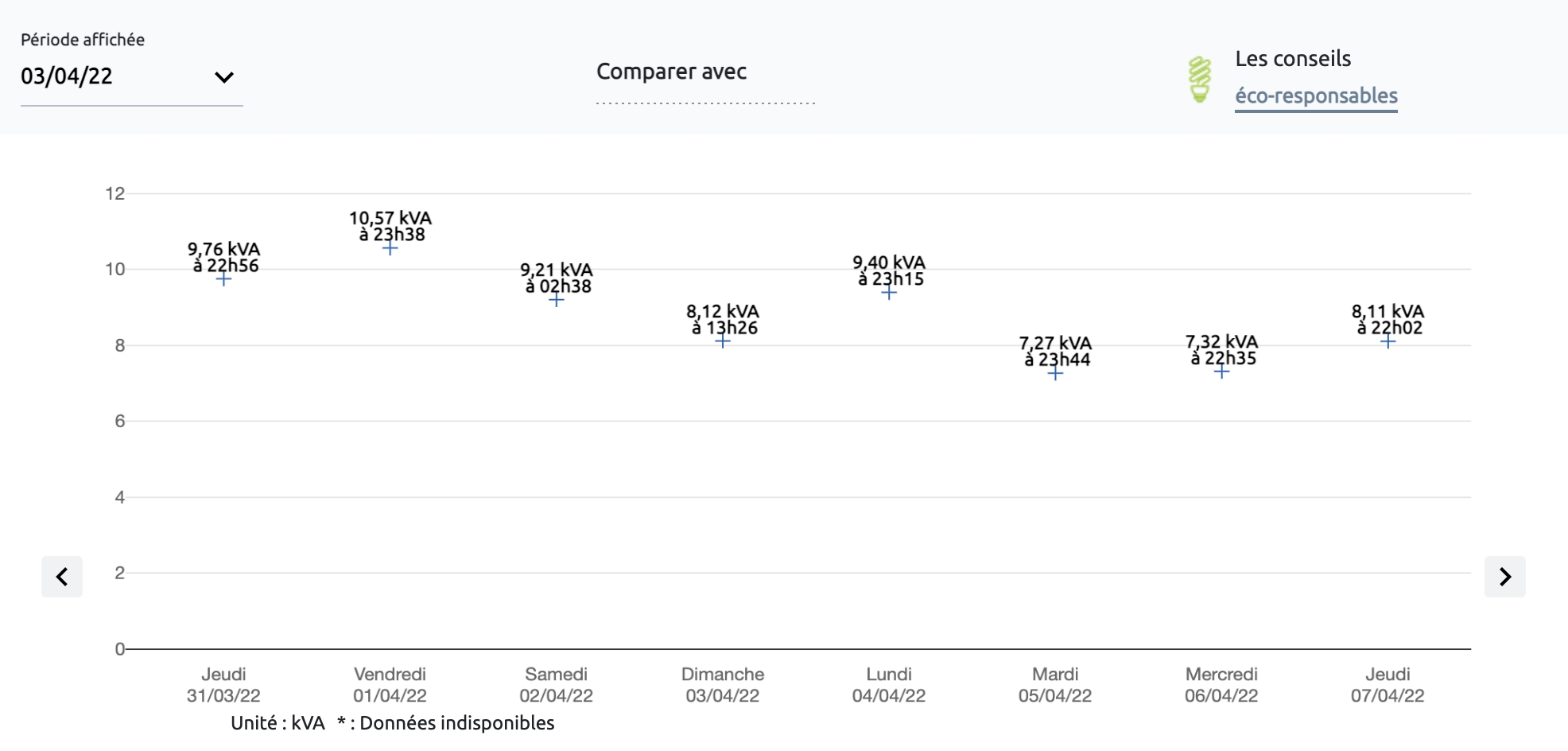
Task: Select the 7,32 kVA Mercredi data point
Action: click(x=1221, y=372)
